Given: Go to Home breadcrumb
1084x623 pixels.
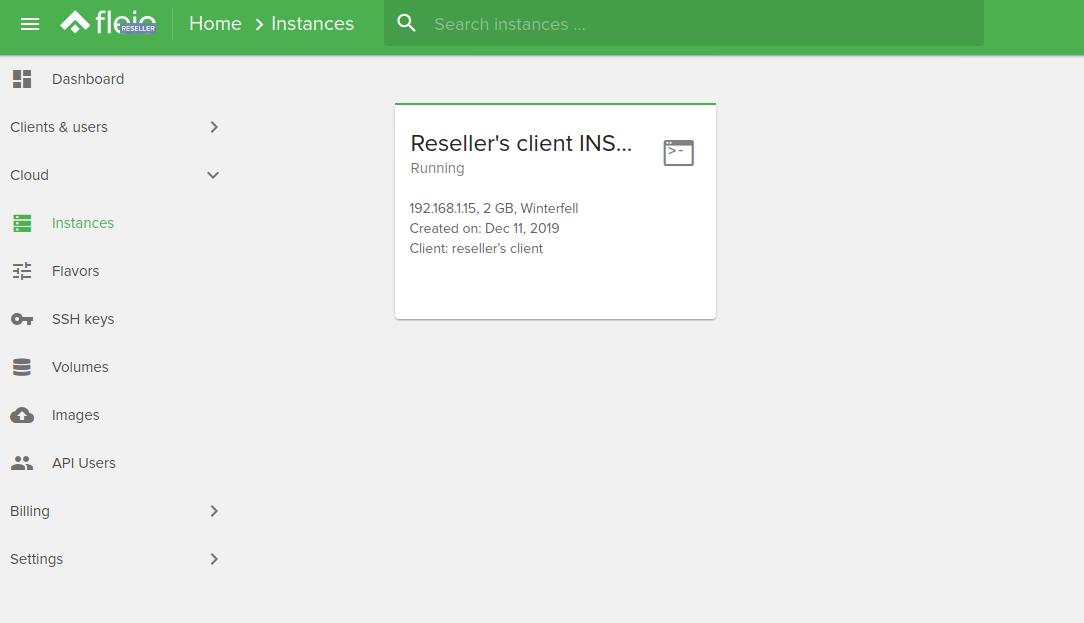Looking at the screenshot, I should tap(215, 24).
